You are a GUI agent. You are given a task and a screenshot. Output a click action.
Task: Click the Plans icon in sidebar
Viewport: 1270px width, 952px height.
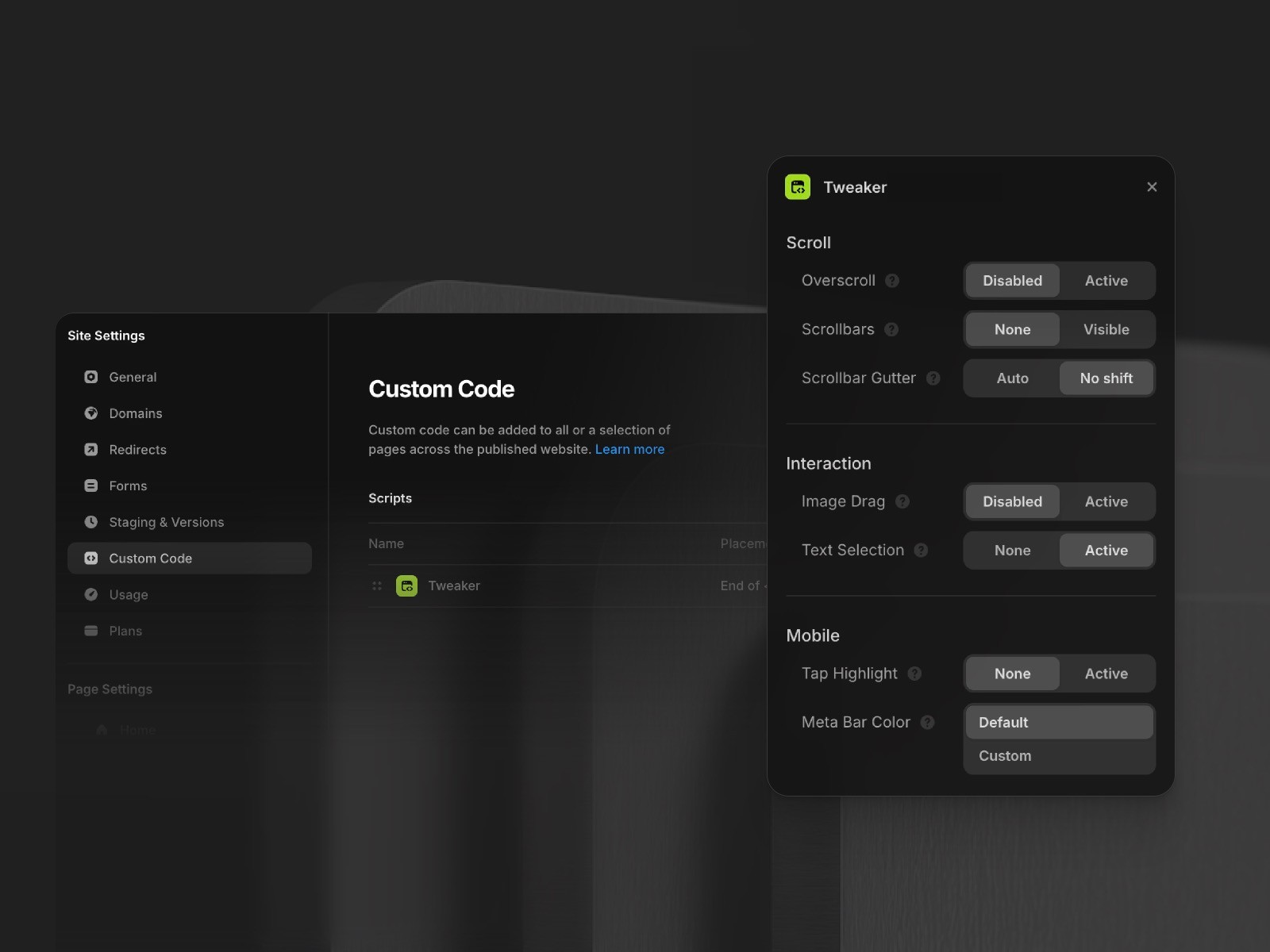coord(90,631)
